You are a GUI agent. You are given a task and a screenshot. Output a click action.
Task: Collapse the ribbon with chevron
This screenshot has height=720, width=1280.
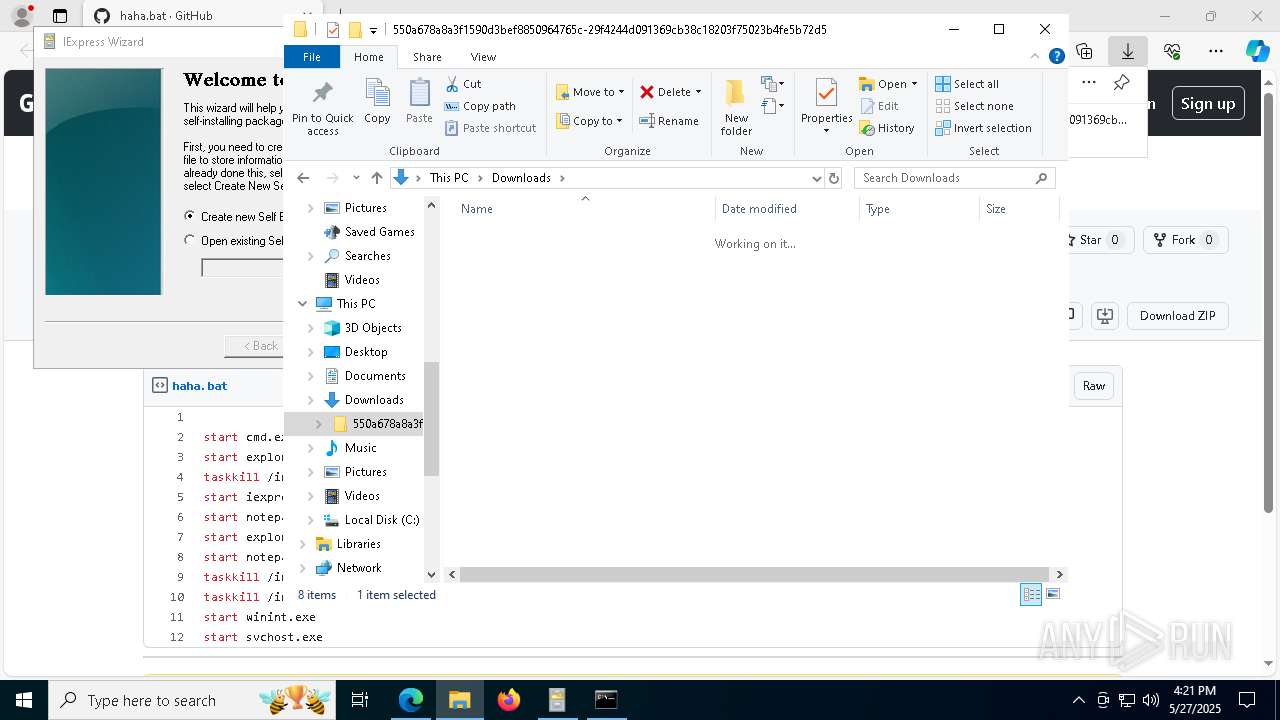click(1035, 57)
